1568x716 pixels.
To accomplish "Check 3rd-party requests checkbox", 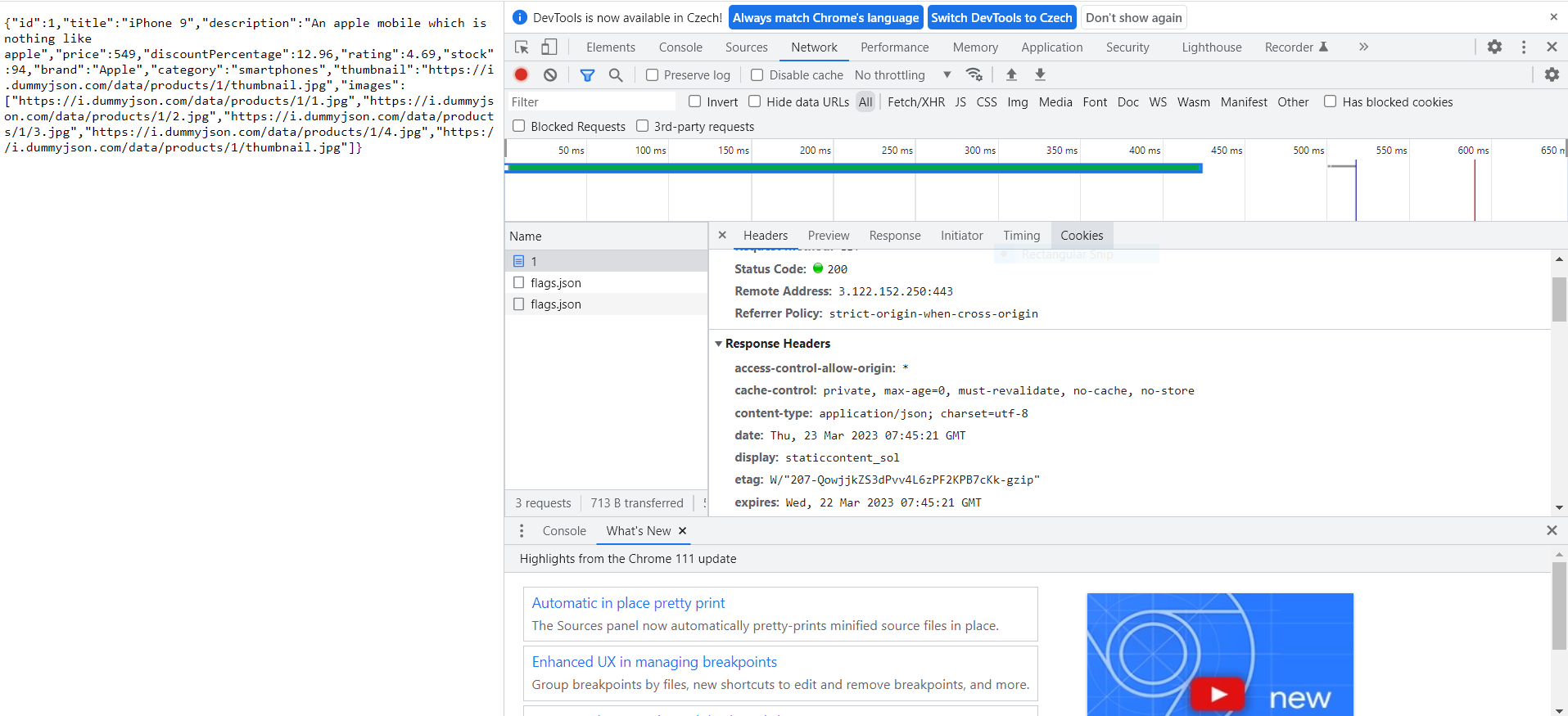I will (643, 126).
